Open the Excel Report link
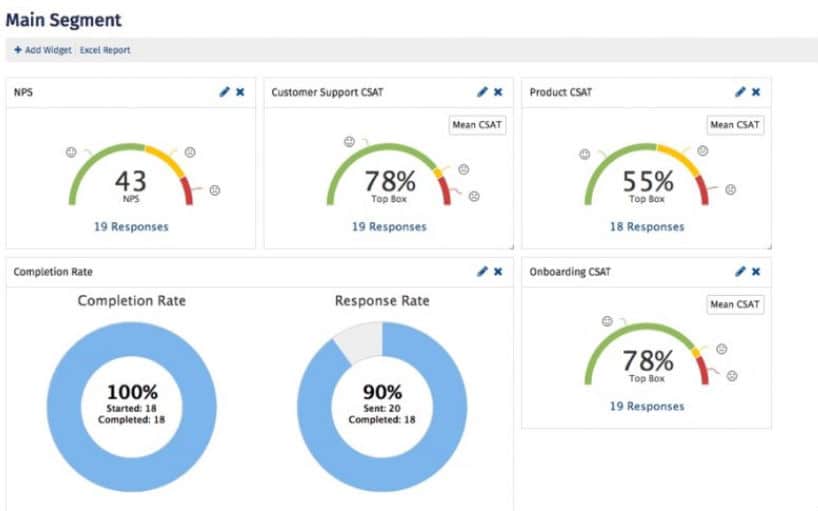The width and height of the screenshot is (818, 511). pos(105,50)
